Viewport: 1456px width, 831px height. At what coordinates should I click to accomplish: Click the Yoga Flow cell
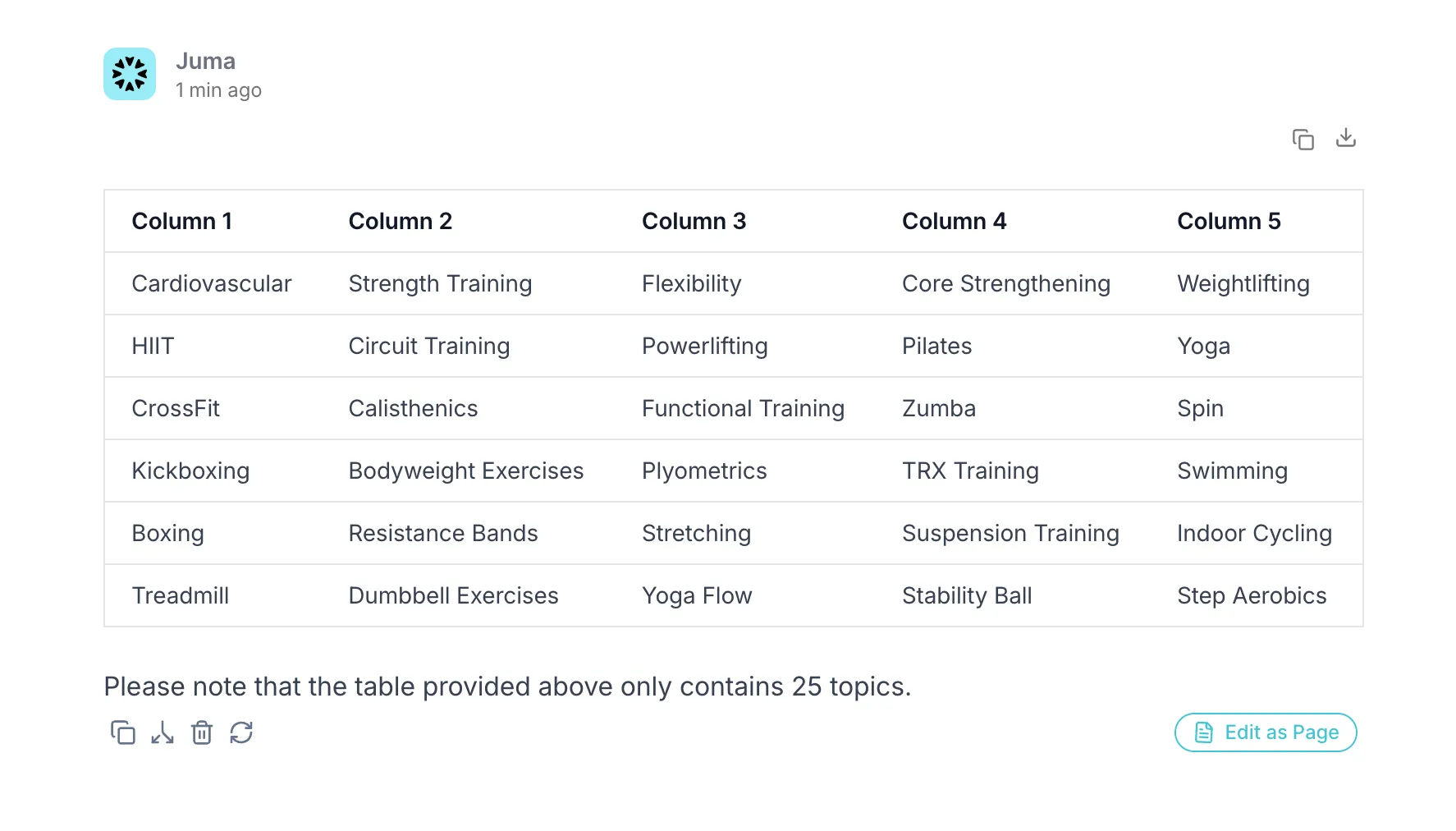tap(697, 595)
